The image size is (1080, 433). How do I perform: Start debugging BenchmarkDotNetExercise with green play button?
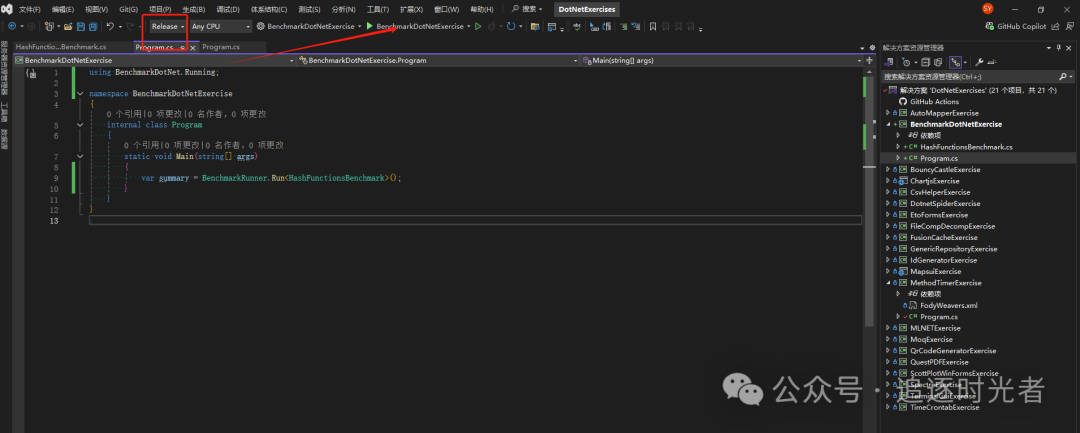pos(370,26)
